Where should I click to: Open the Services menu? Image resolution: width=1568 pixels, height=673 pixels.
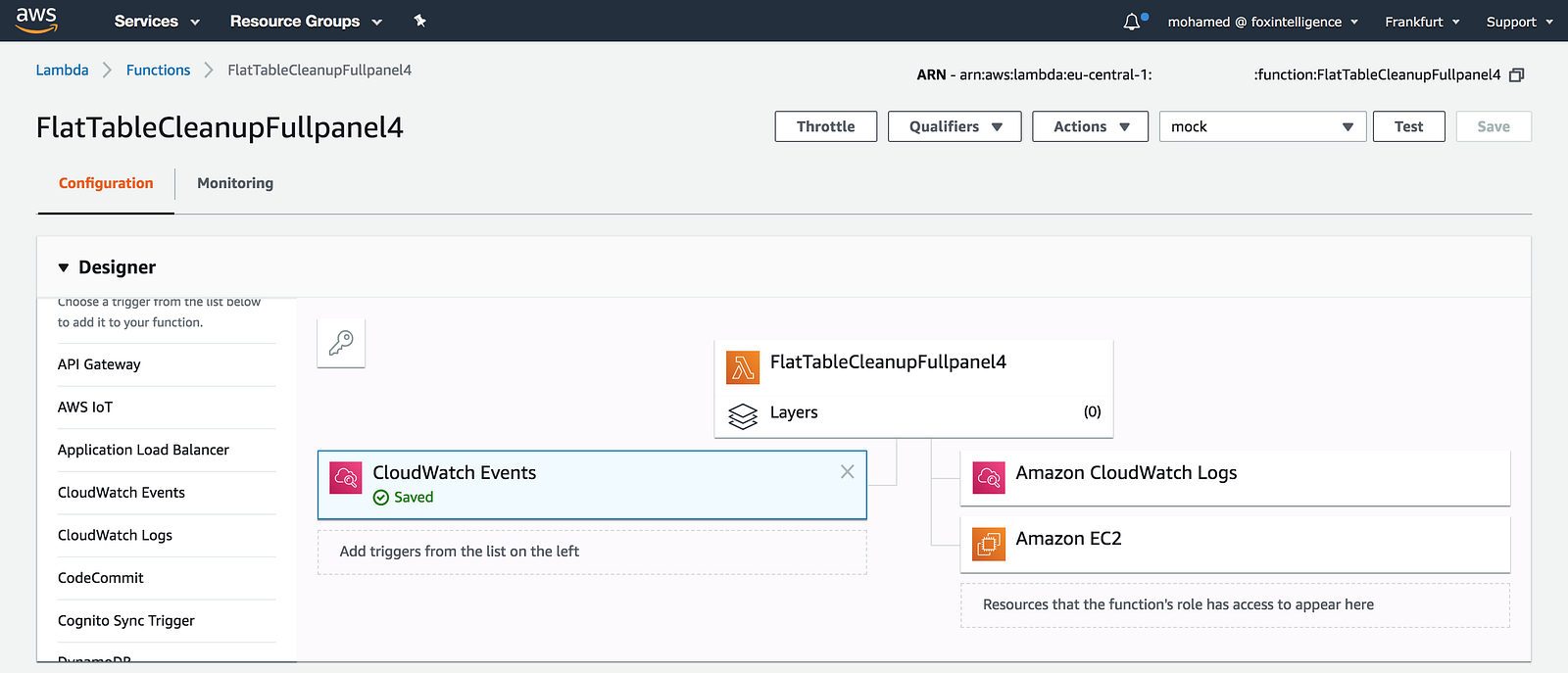157,22
